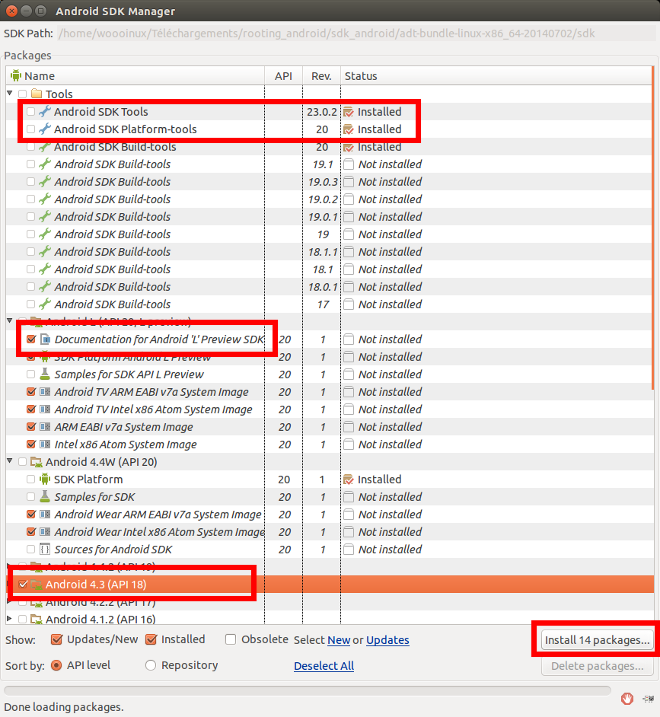
Task: Check the Tools group checkbox
Action: click(22, 94)
